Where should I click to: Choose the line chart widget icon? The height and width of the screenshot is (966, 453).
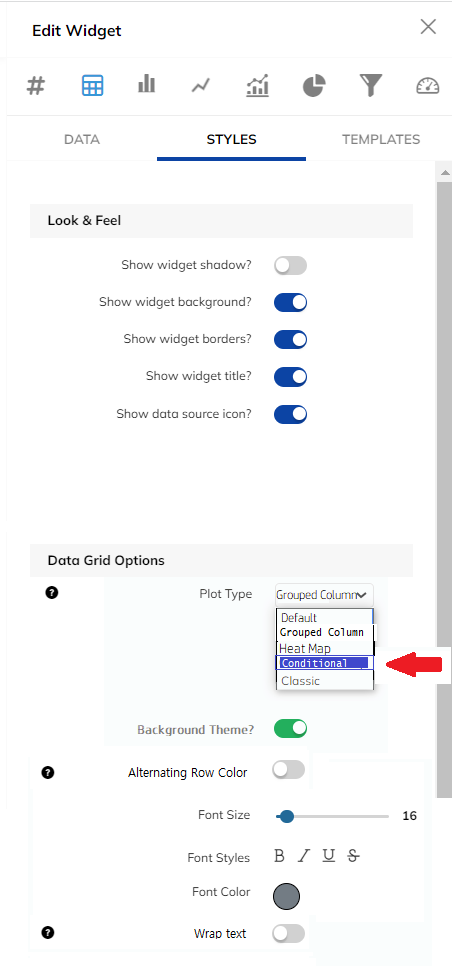[201, 85]
